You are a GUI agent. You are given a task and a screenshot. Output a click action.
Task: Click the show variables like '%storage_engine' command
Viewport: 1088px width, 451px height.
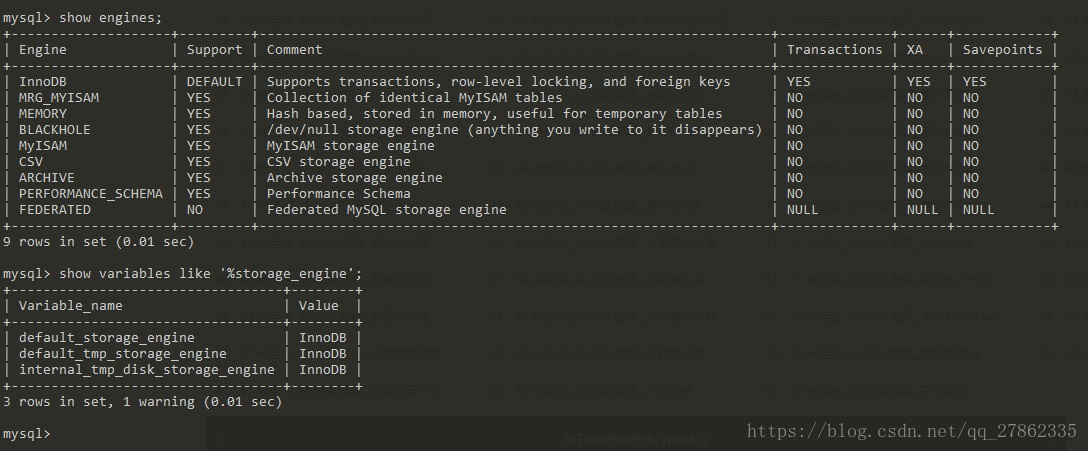211,274
